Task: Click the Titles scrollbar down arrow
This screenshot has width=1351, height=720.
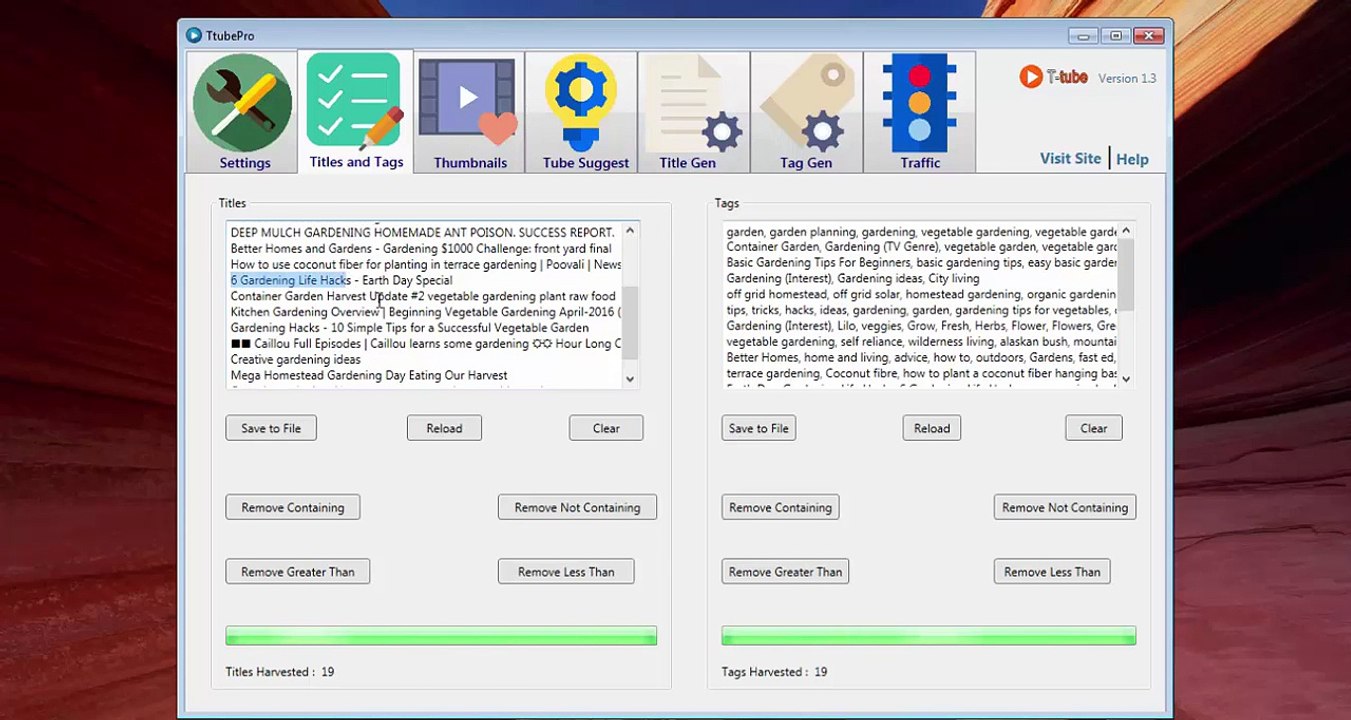Action: tap(630, 378)
